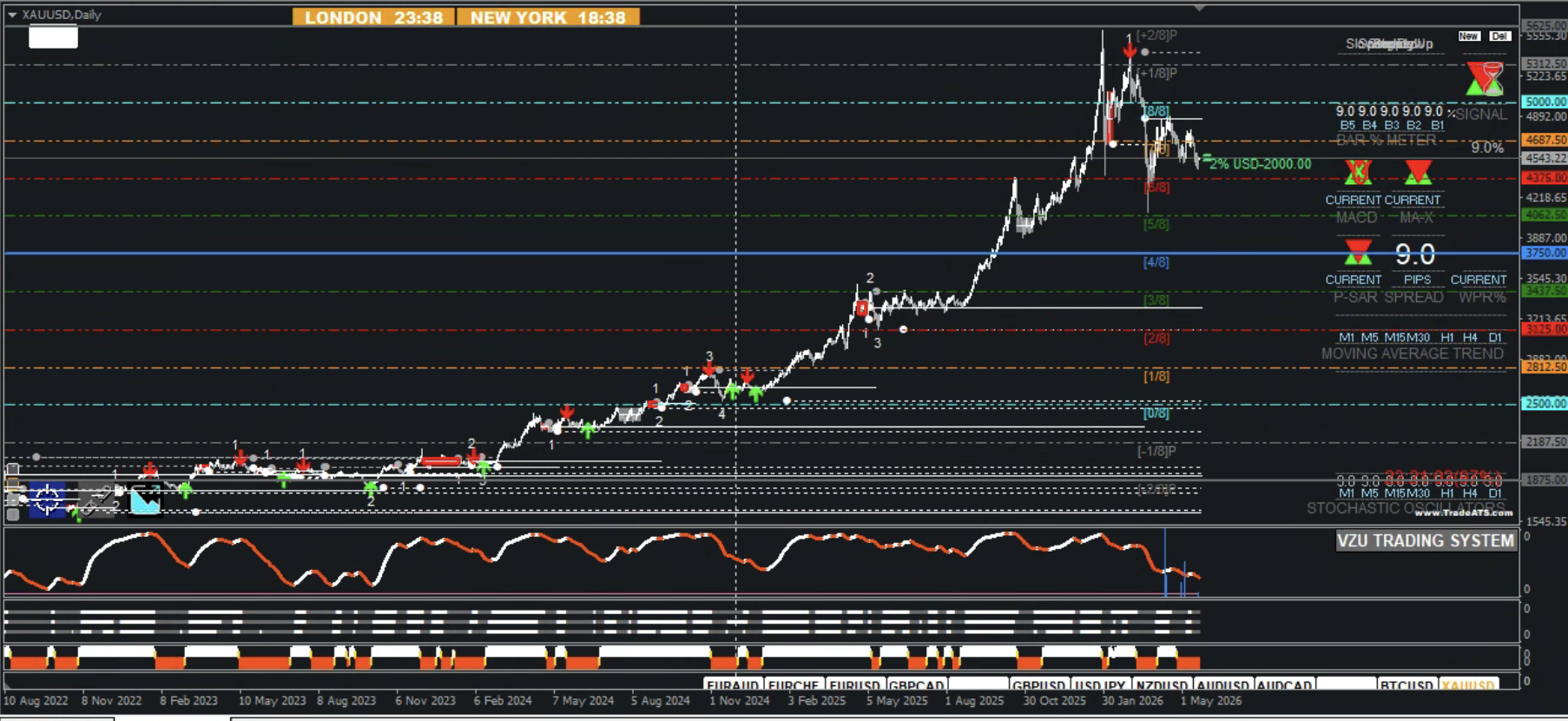Toggle the bottom small gray square button
This screenshot has height=721, width=1568.
tap(13, 514)
